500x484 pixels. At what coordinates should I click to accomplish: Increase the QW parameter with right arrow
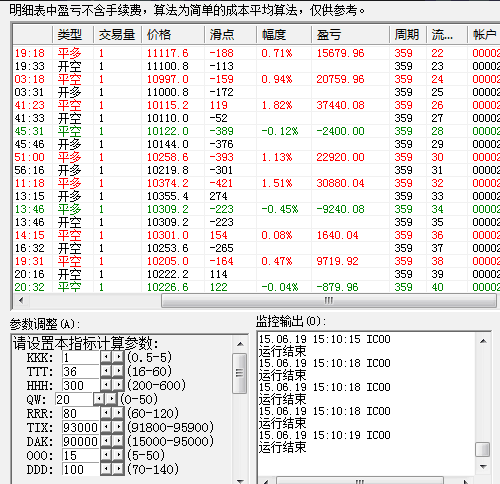(x=111, y=399)
